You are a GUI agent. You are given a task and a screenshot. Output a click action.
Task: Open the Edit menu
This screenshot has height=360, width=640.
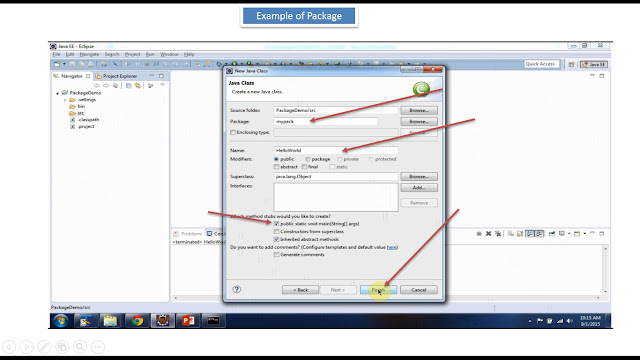(70, 54)
